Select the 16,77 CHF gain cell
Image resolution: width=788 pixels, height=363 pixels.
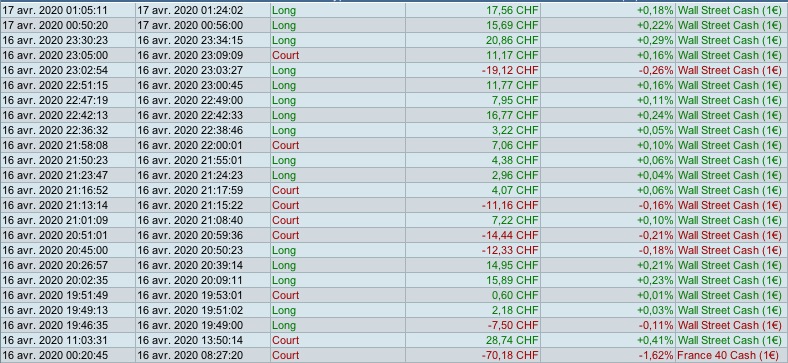pyautogui.click(x=512, y=115)
